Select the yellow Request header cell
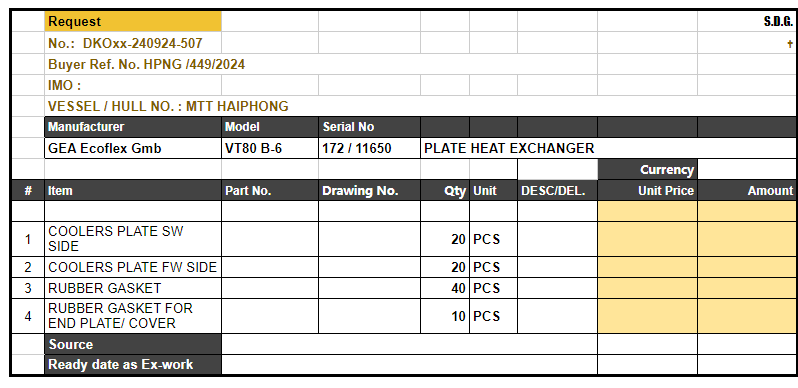The height and width of the screenshot is (388, 798). point(133,21)
